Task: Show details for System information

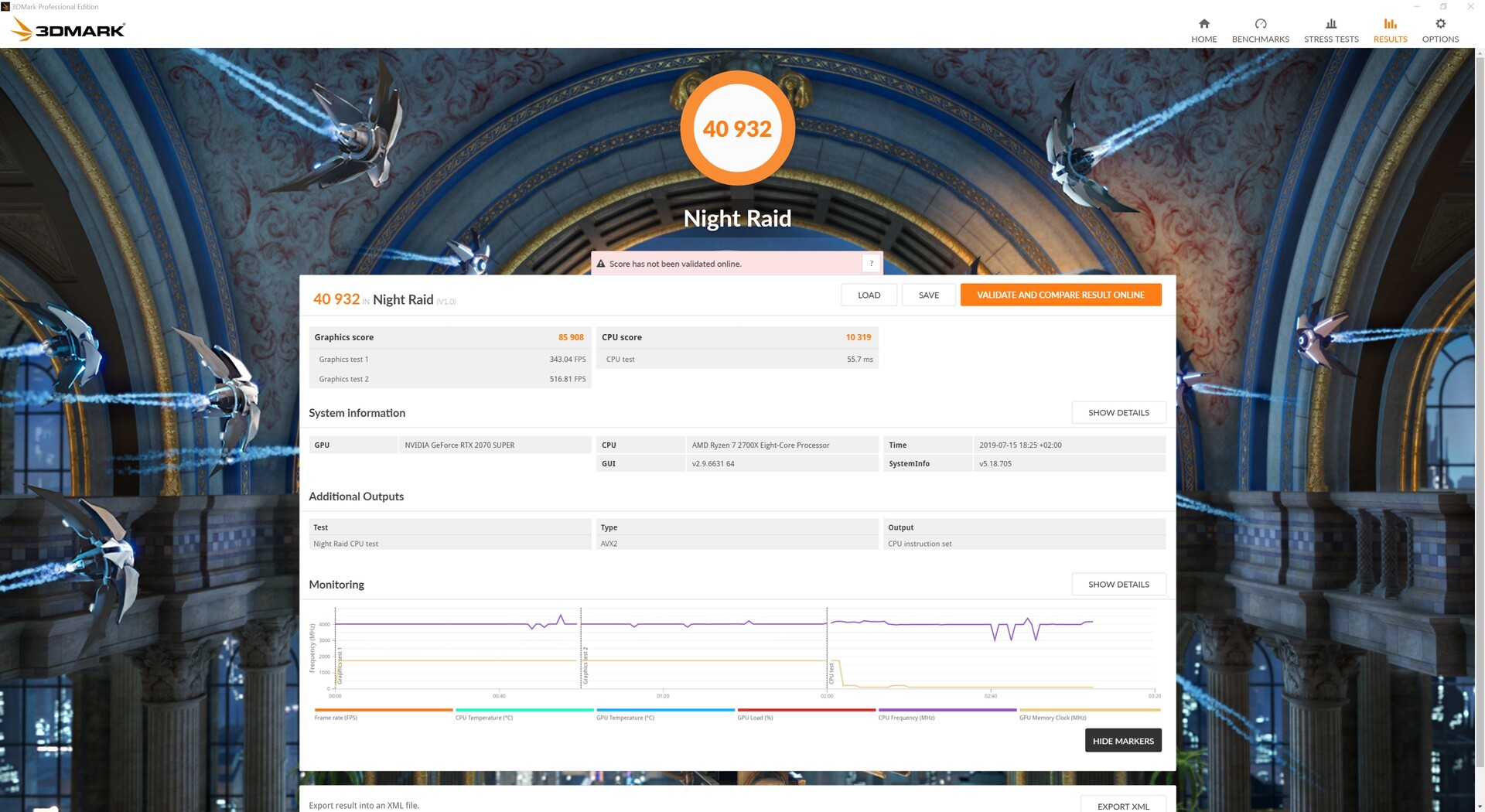Action: point(1118,413)
